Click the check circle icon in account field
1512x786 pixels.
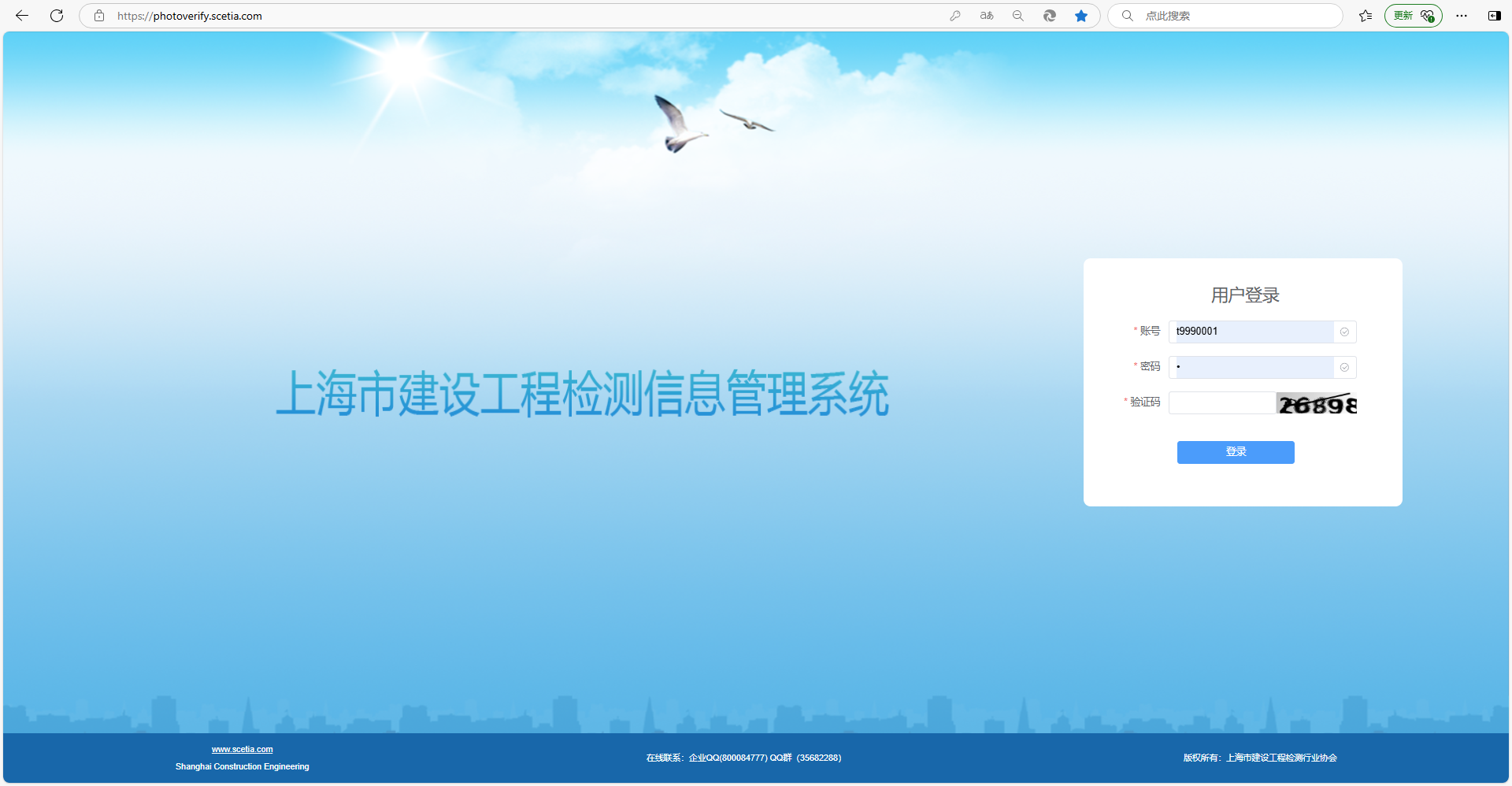pyautogui.click(x=1344, y=332)
